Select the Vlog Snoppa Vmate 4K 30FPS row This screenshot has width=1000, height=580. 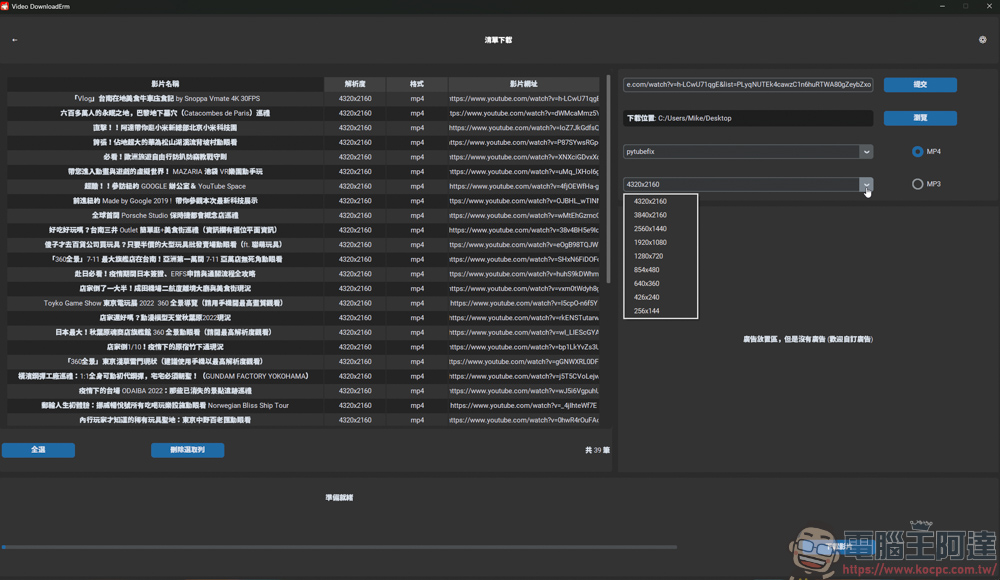pyautogui.click(x=304, y=98)
